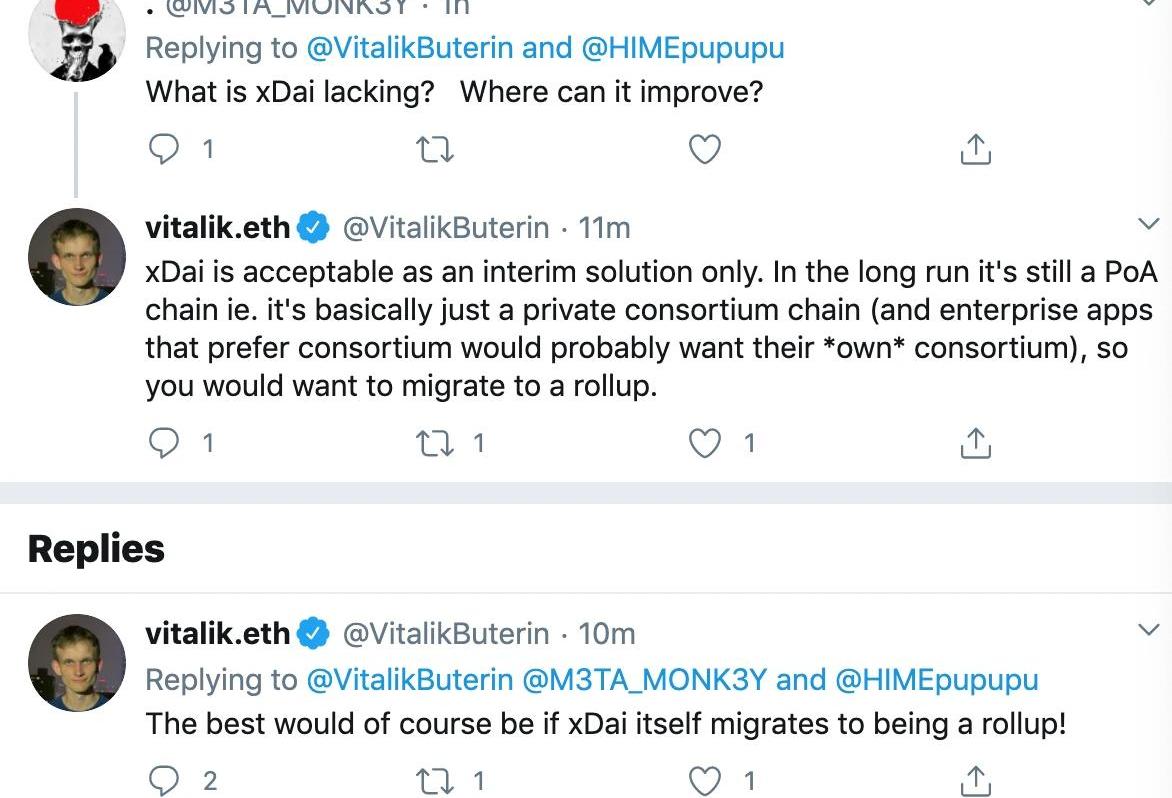Click Vitalik's avatar on the 11m tweet

tap(77, 257)
